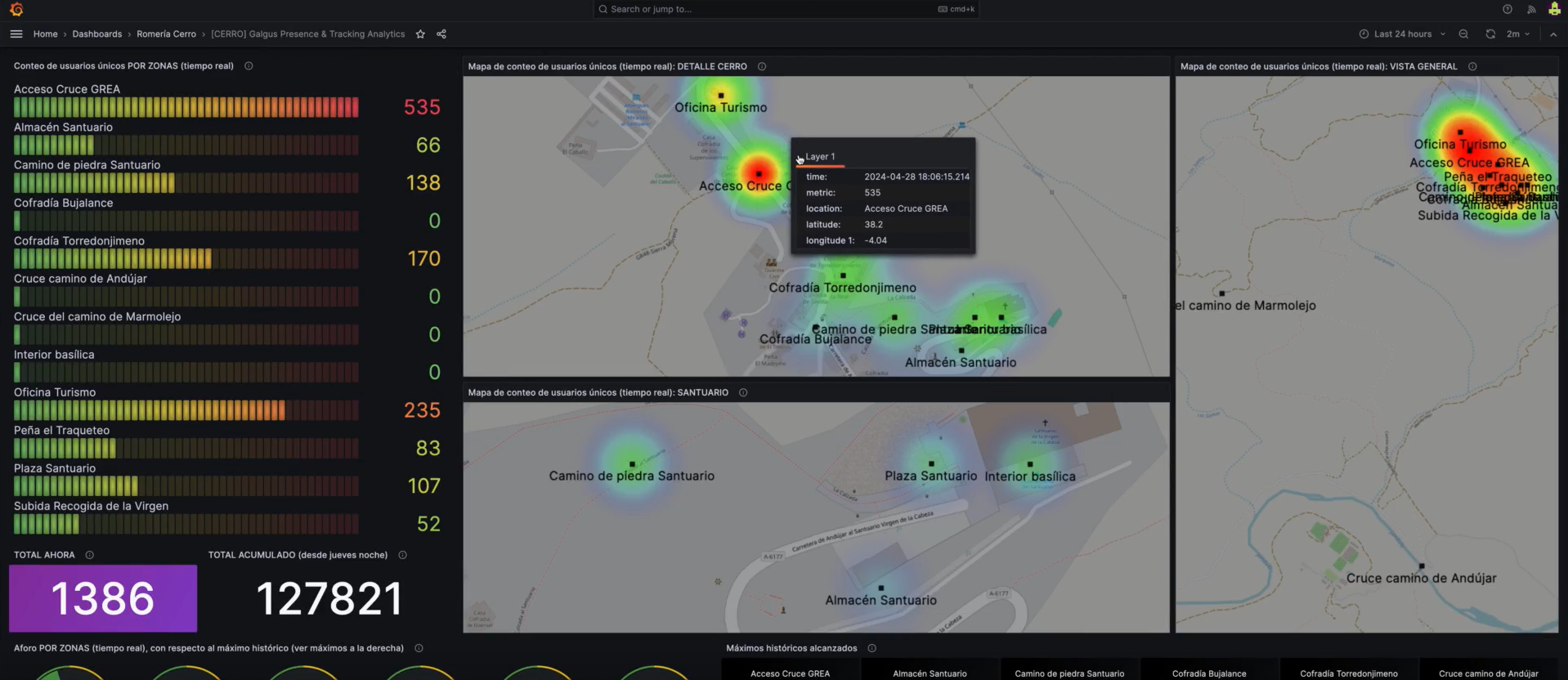The width and height of the screenshot is (1568, 680).
Task: Click the 83 value for Peña el Traqueteo
Action: click(x=428, y=448)
